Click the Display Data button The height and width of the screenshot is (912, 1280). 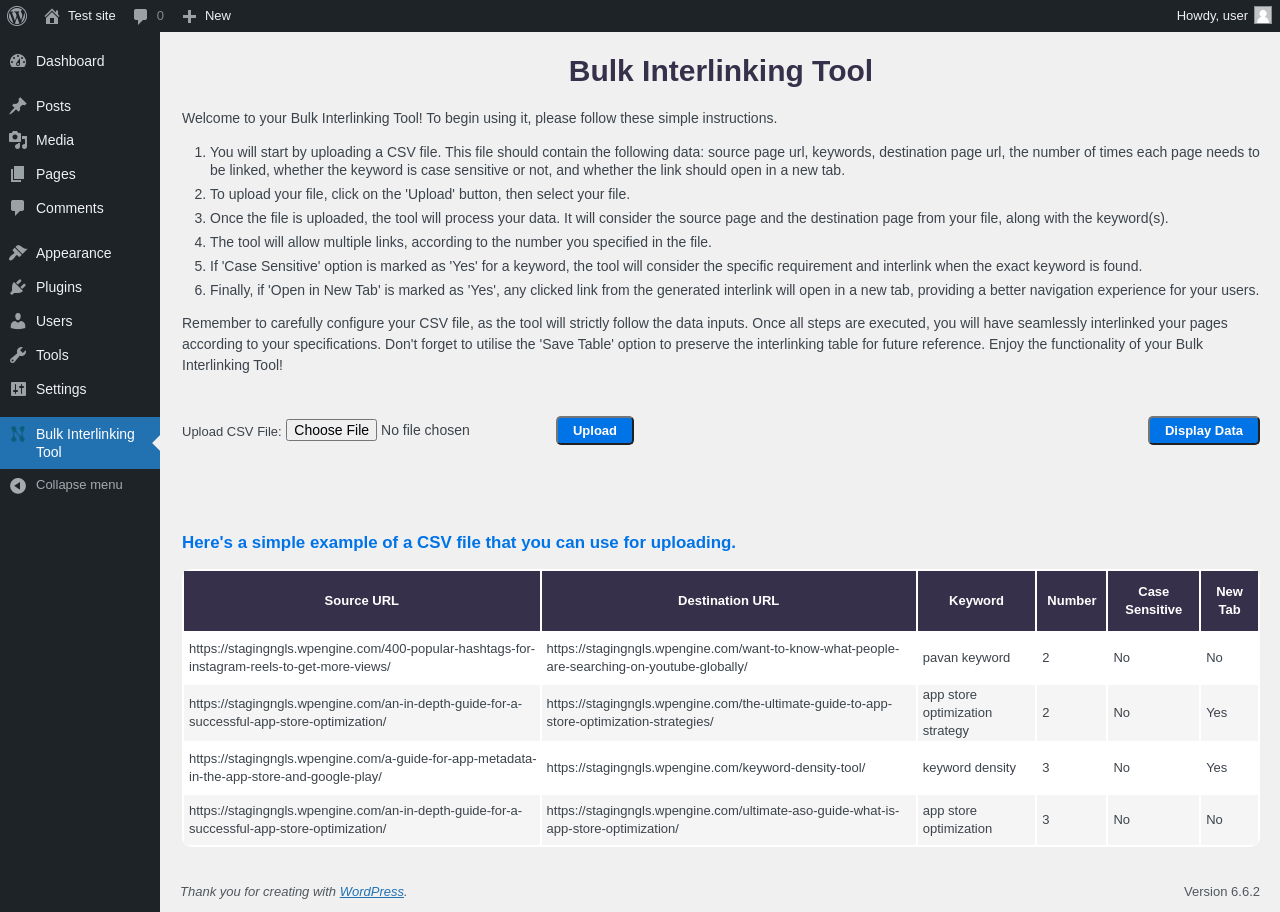click(x=1203, y=430)
